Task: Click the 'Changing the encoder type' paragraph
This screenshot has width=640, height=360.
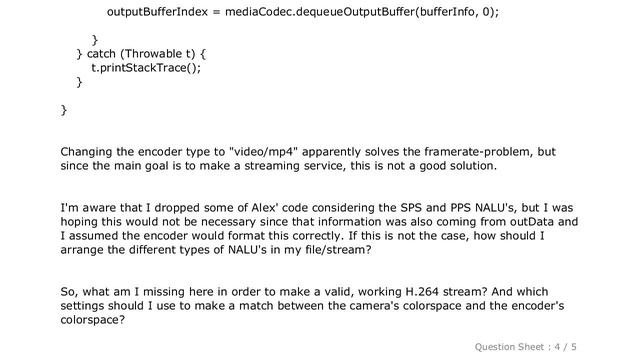Action: [x=308, y=159]
